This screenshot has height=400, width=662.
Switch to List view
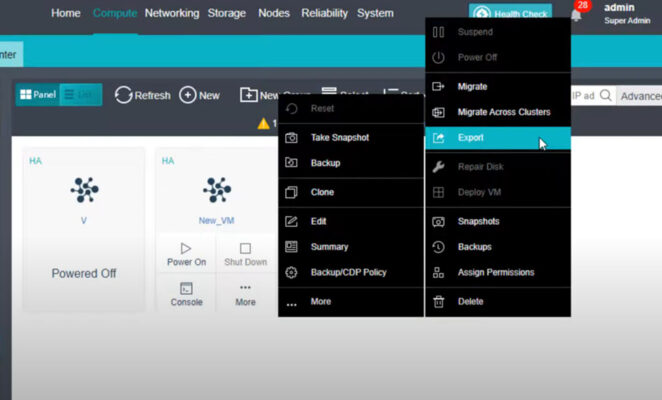tap(80, 94)
